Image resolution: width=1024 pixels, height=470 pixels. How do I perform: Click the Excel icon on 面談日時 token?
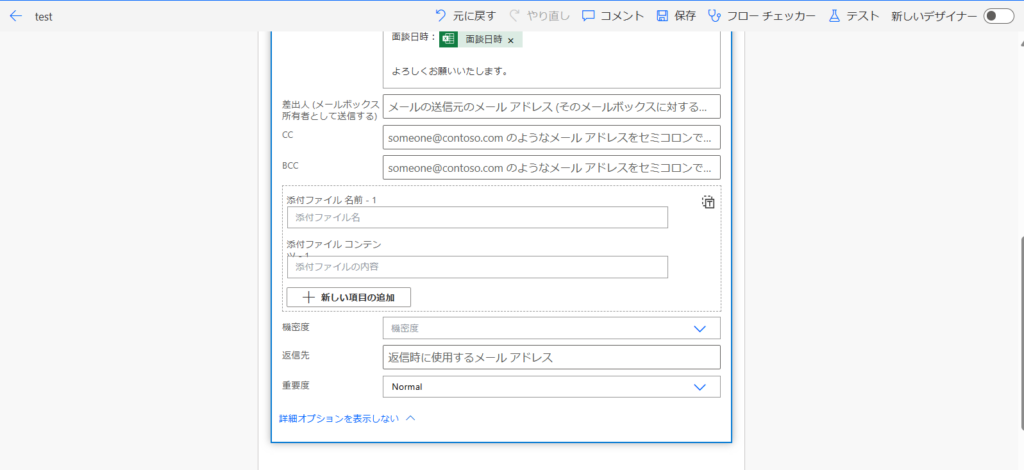[449, 39]
